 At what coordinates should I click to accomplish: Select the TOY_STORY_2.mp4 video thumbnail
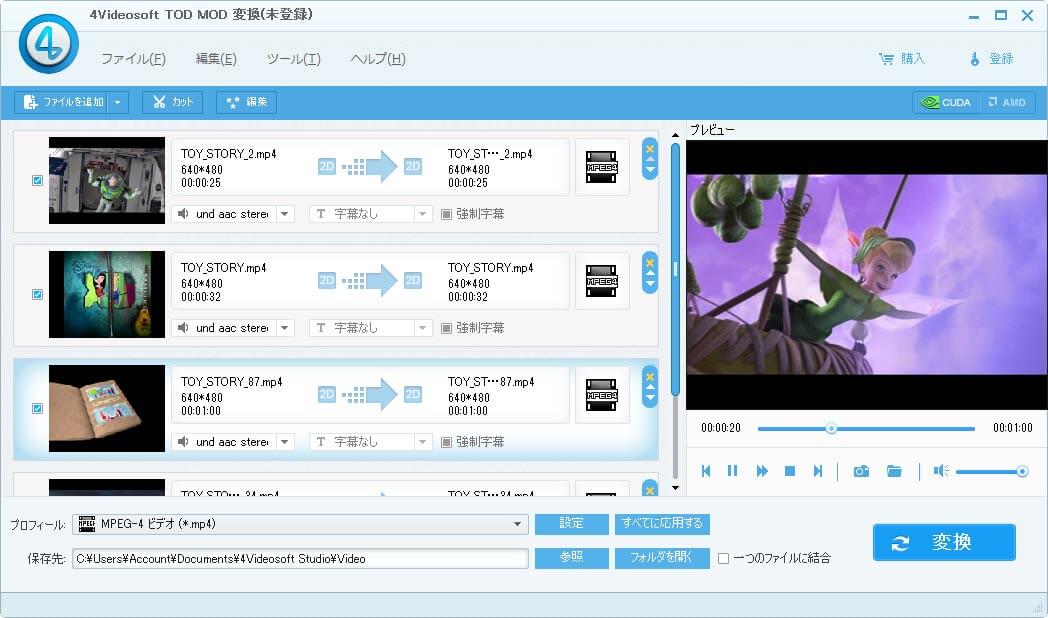coord(107,180)
